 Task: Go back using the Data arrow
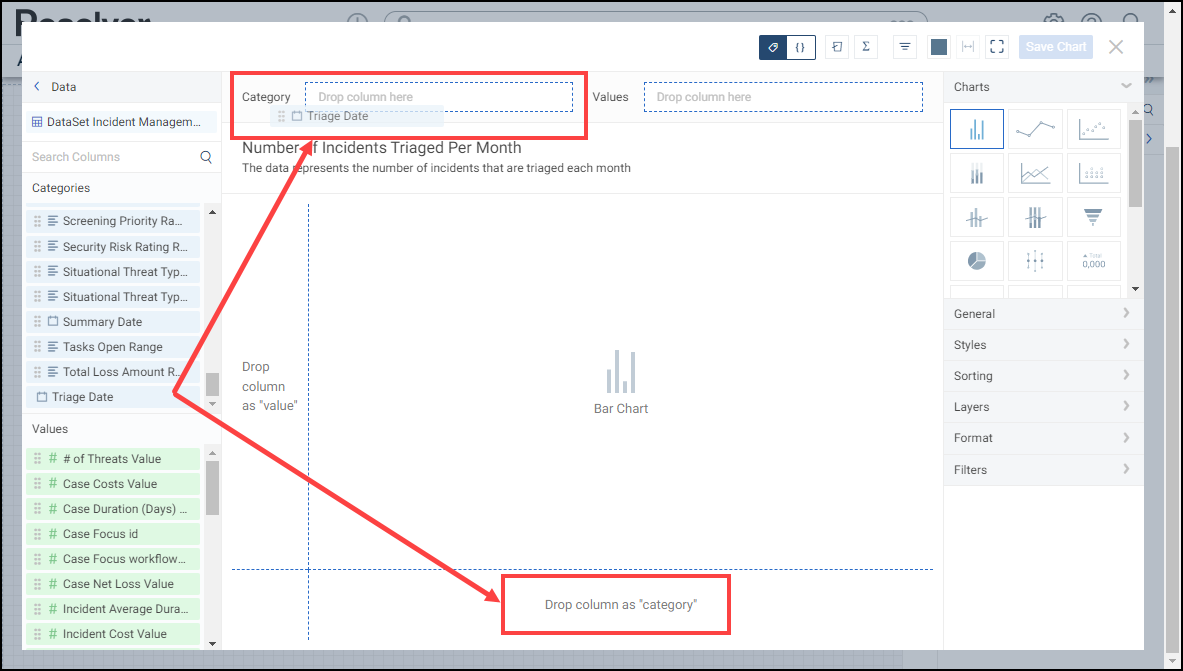coord(37,87)
